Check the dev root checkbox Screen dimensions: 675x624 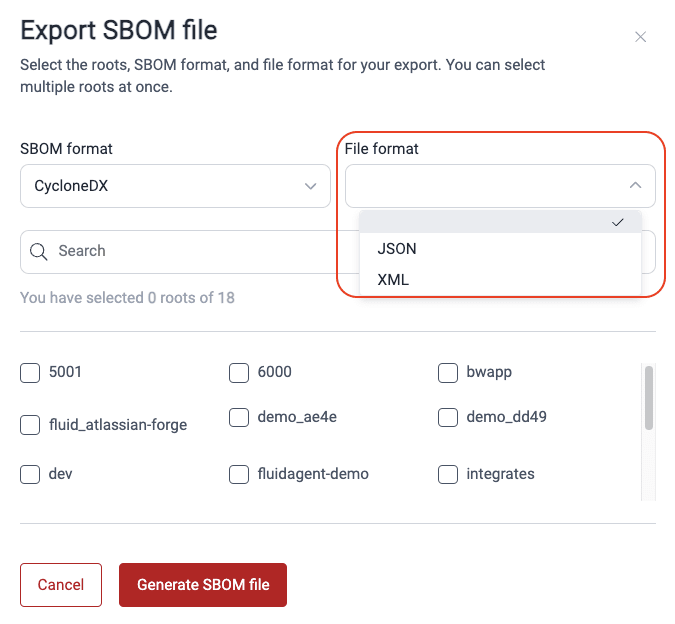pos(30,474)
